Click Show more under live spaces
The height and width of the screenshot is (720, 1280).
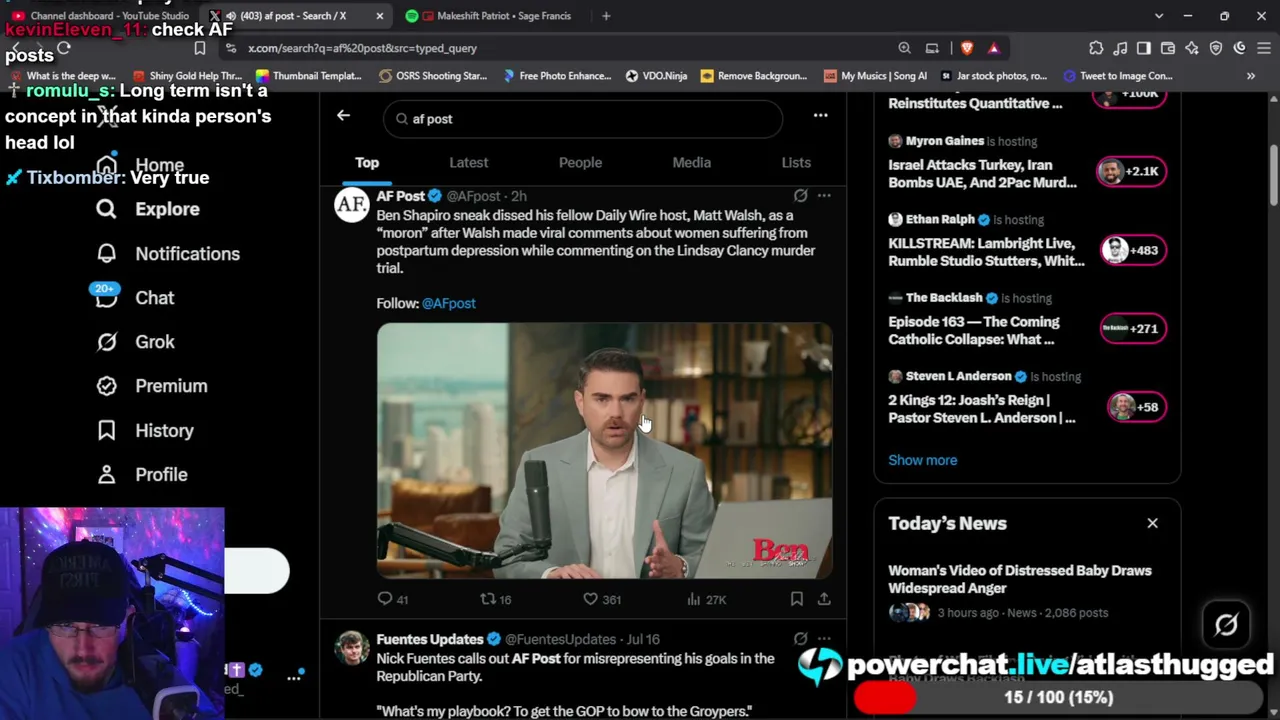tap(922, 460)
